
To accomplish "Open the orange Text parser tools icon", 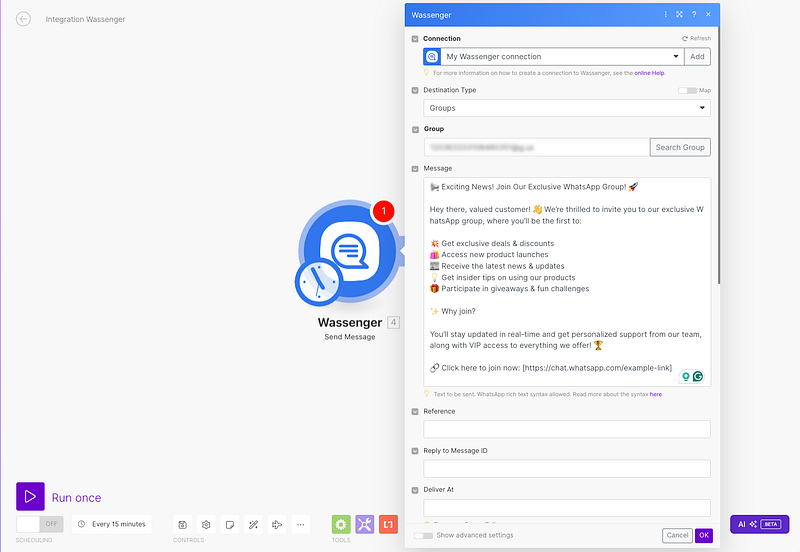I will pos(389,524).
